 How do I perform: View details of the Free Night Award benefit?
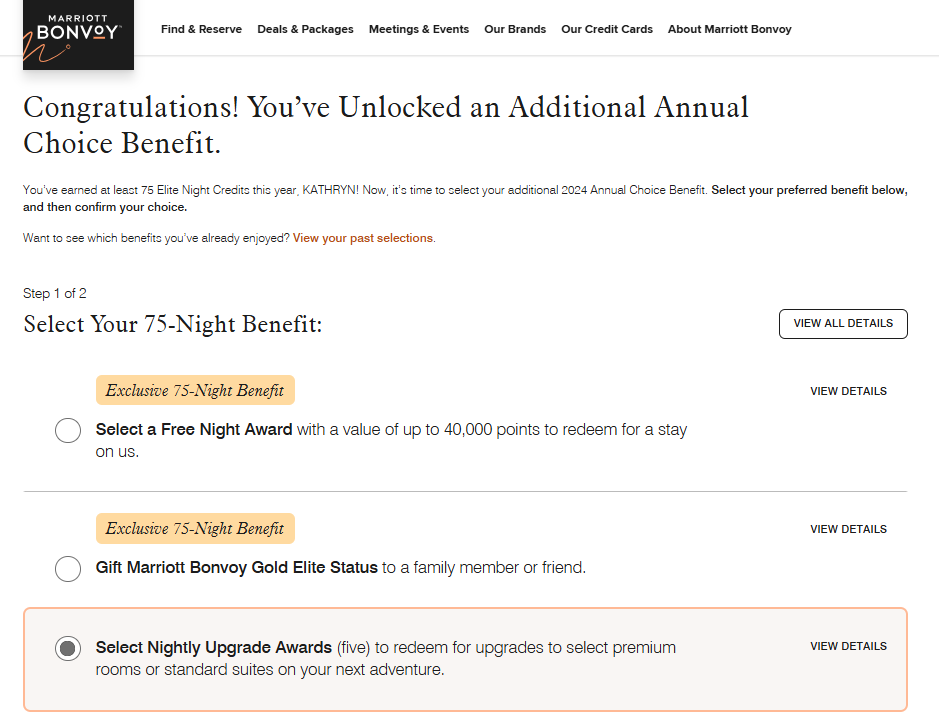[848, 391]
